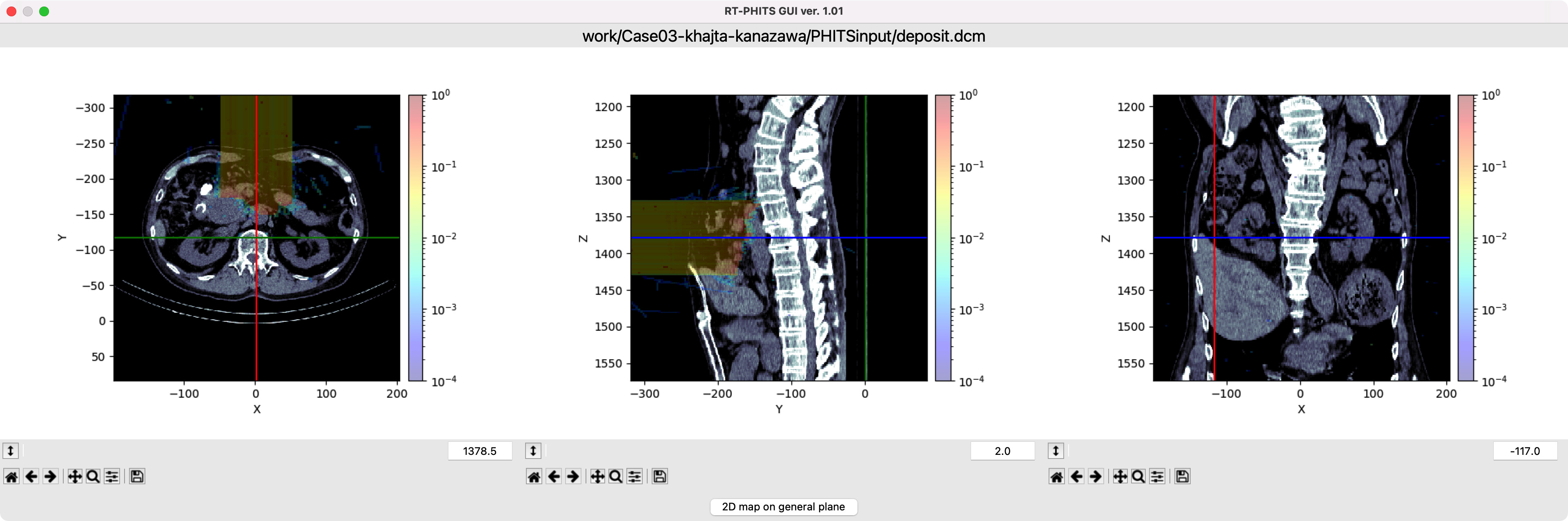Click the left panel's back arrow
The image size is (1568, 521).
tap(31, 476)
